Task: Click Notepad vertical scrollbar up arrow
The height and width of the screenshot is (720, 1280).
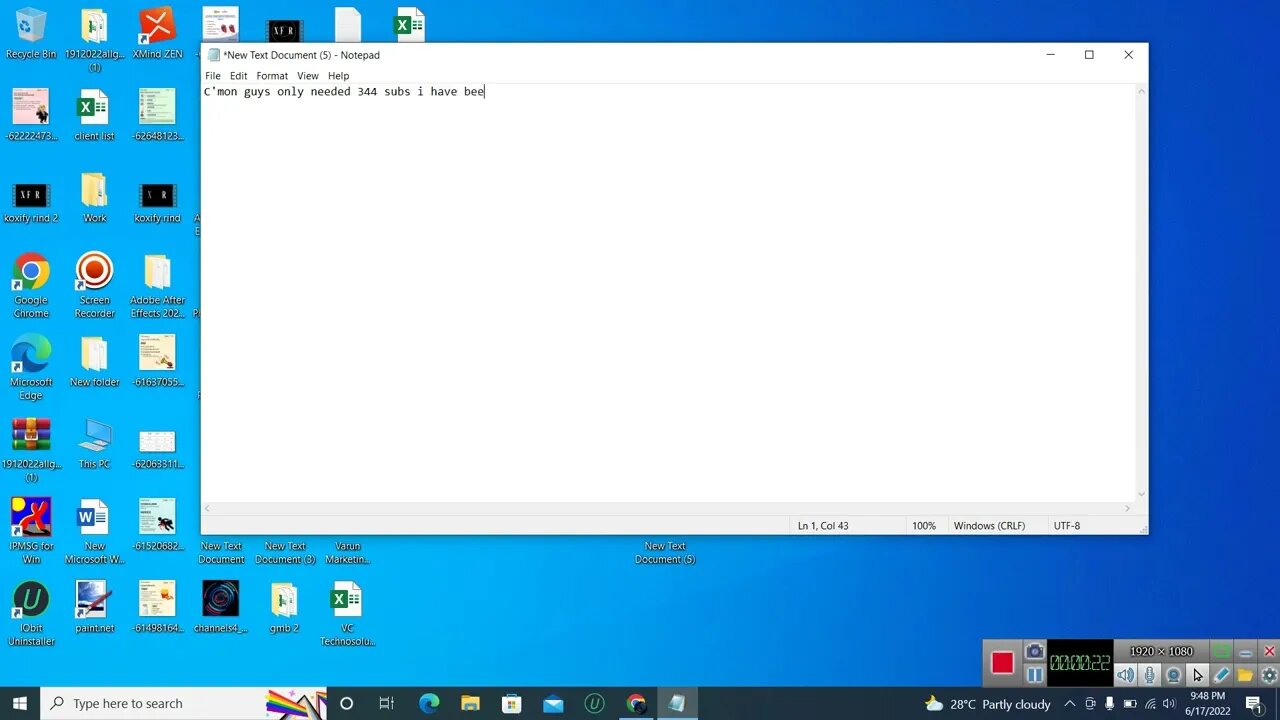Action: [x=1141, y=92]
